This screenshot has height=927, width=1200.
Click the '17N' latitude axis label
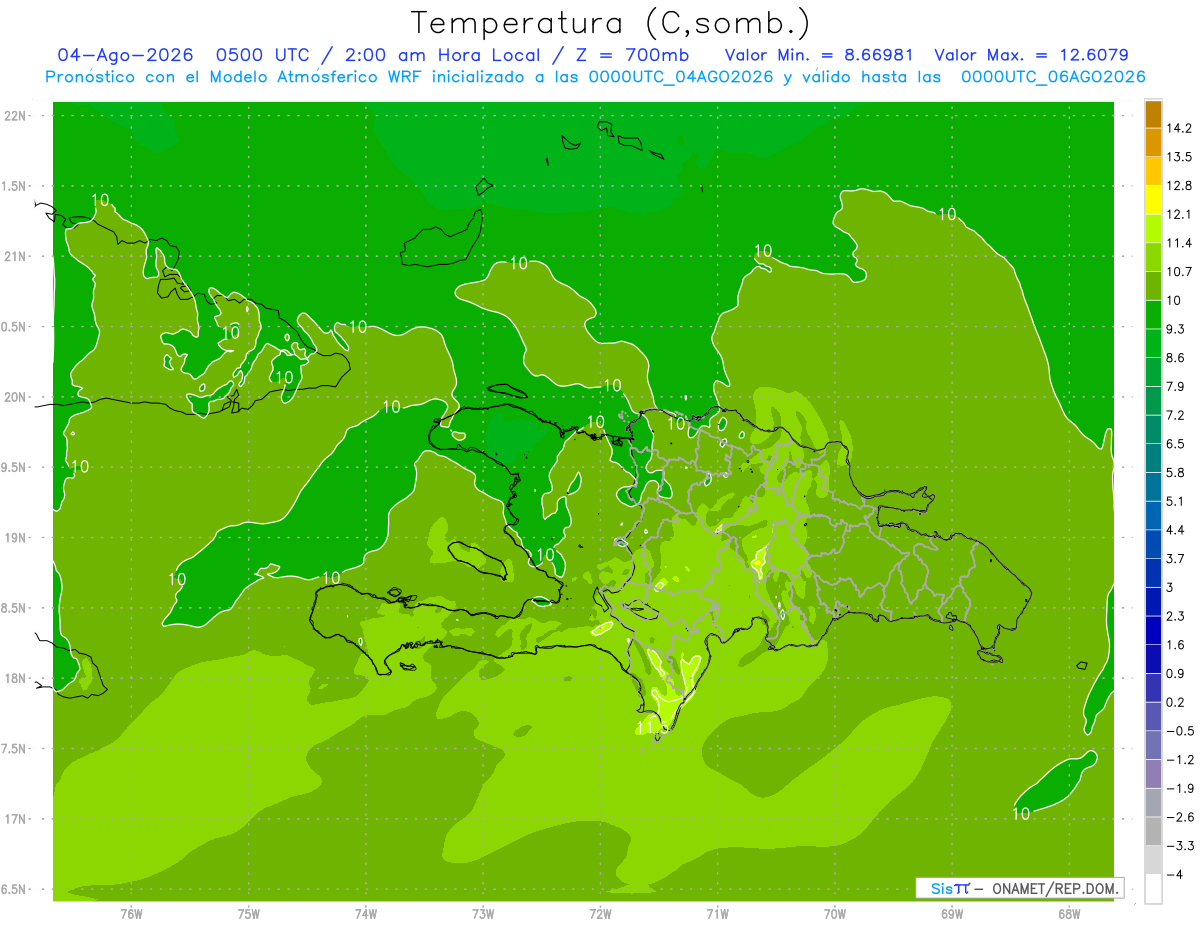[x=15, y=819]
